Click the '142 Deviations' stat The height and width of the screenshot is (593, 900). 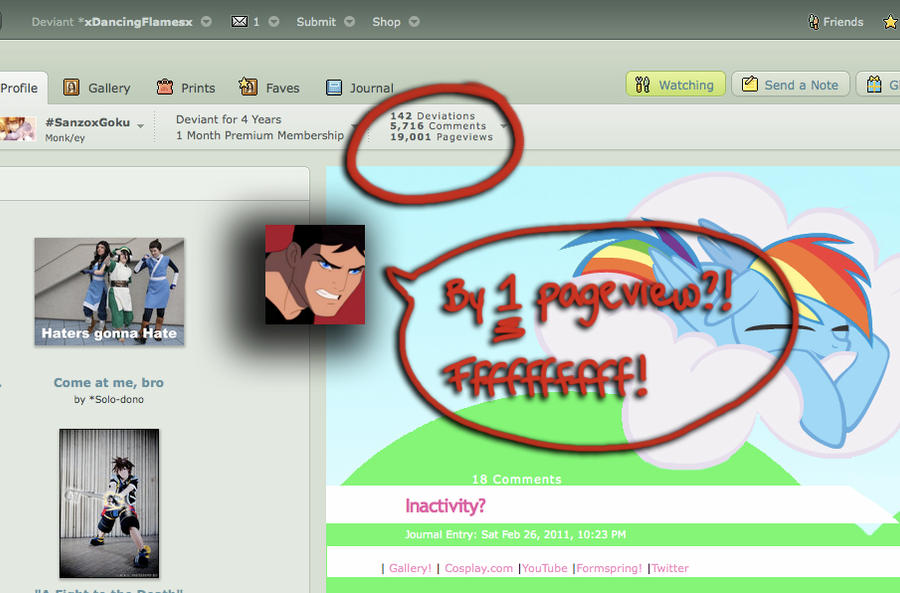click(432, 116)
